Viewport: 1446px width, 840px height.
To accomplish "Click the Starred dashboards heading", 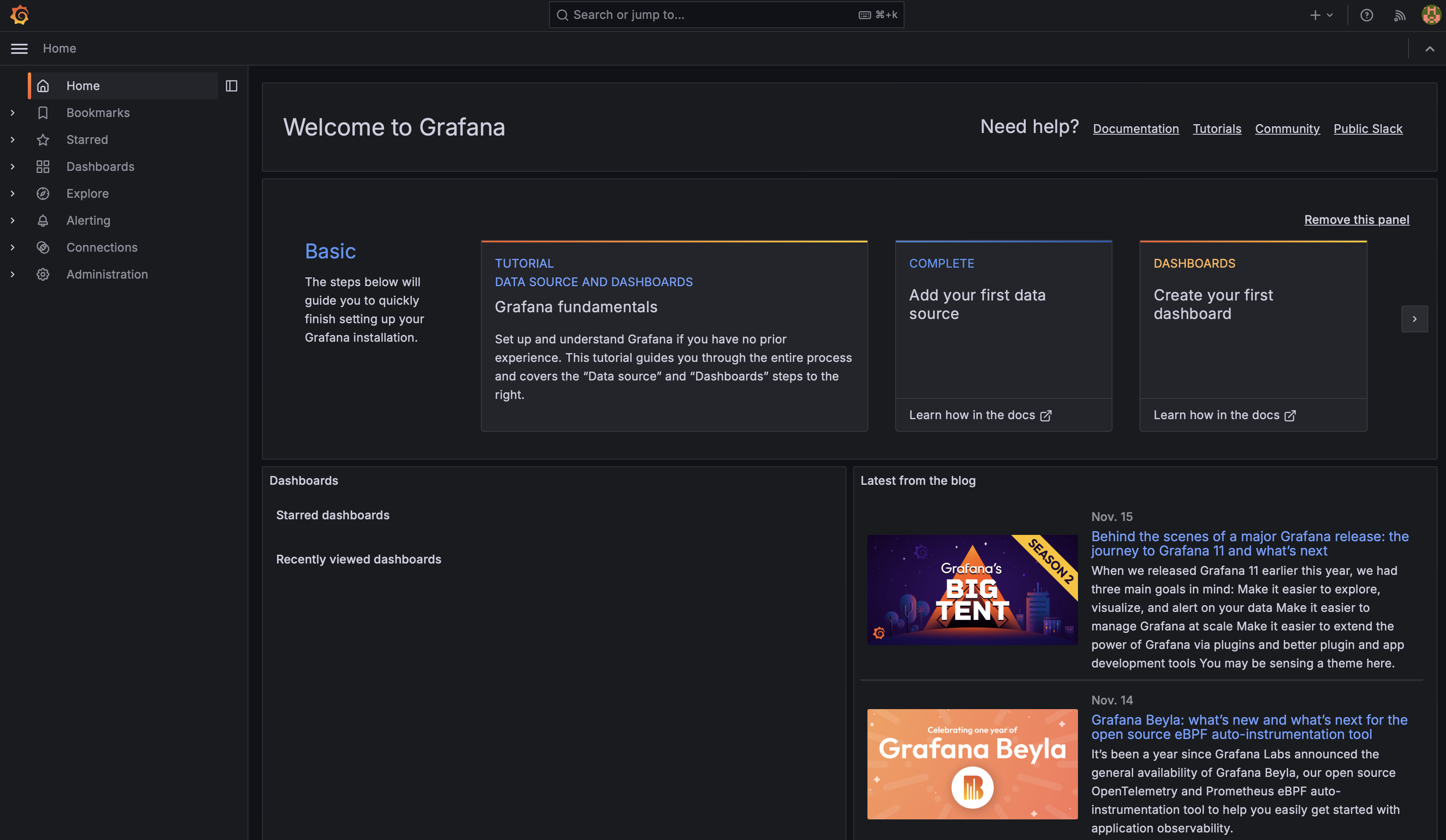I will click(x=333, y=515).
